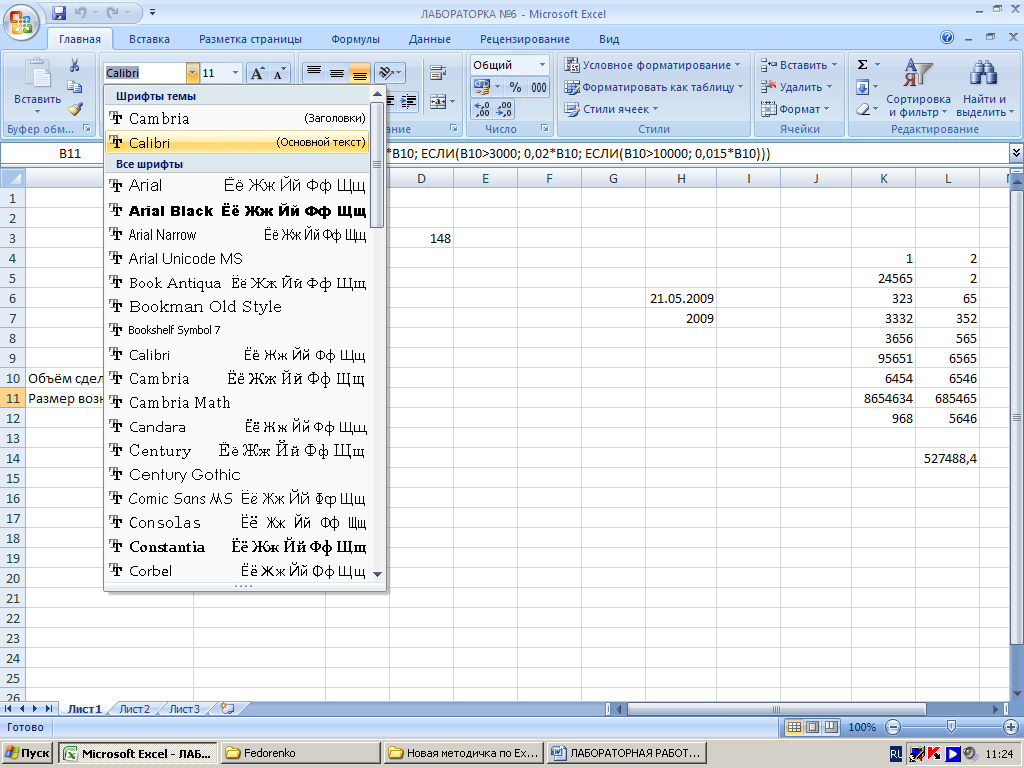This screenshot has width=1024, height=768.
Task: Switch to Page Layout view in status bar
Action: [812, 727]
